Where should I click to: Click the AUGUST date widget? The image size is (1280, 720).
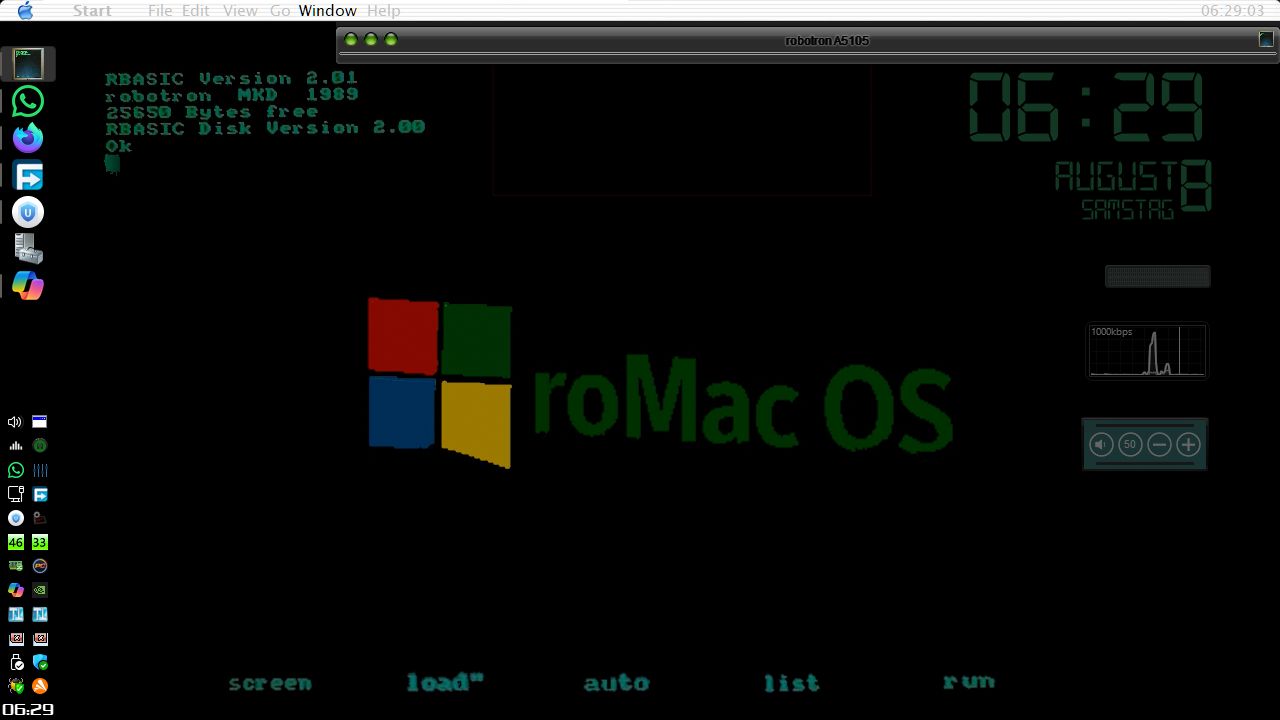(x=1133, y=188)
